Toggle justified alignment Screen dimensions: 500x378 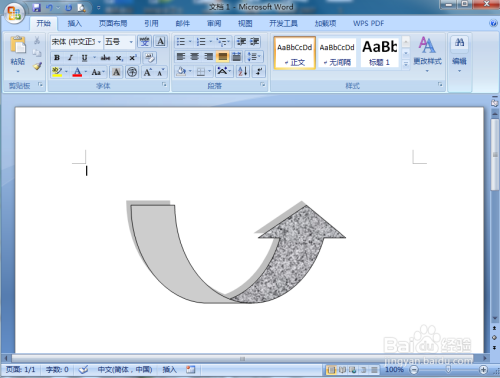point(222,57)
